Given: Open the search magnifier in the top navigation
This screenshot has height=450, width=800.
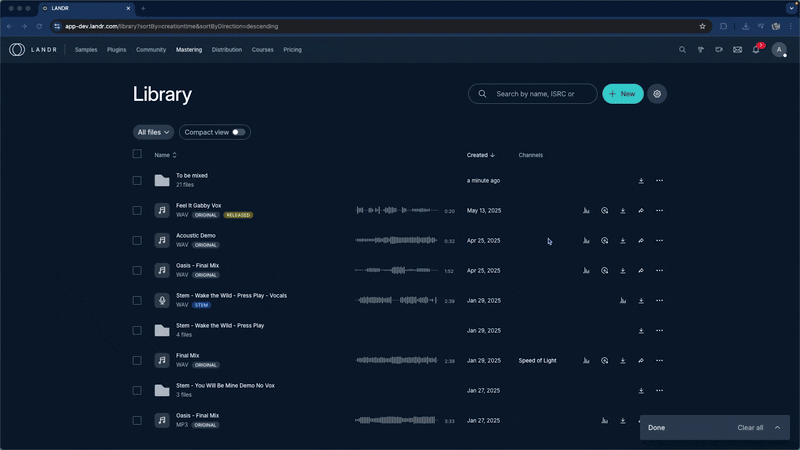Looking at the screenshot, I should pos(682,49).
